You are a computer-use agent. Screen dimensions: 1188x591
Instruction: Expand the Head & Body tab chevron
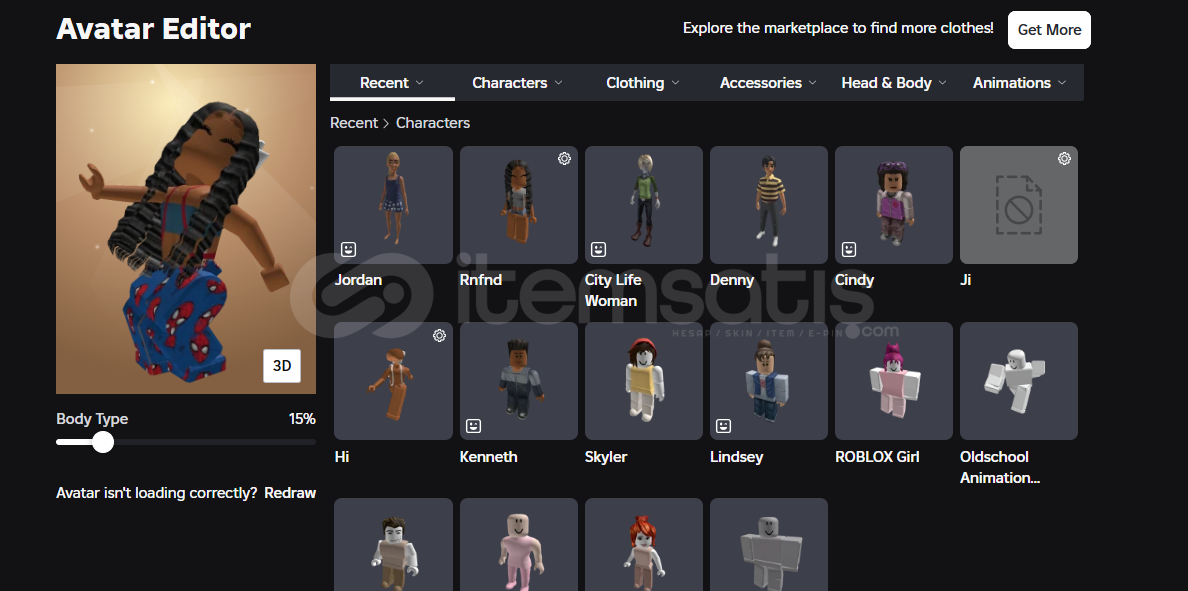[943, 83]
